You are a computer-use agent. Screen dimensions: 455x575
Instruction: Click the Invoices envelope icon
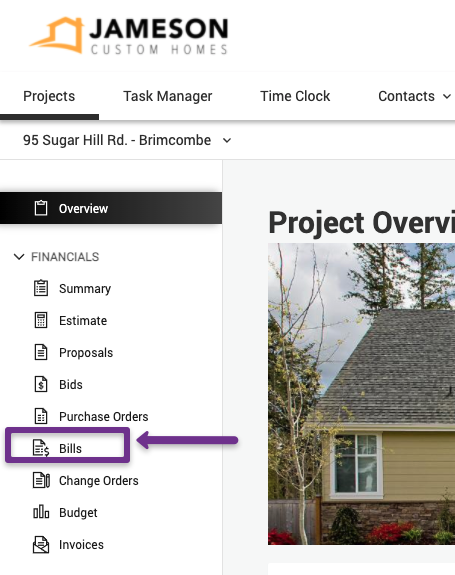(x=41, y=544)
